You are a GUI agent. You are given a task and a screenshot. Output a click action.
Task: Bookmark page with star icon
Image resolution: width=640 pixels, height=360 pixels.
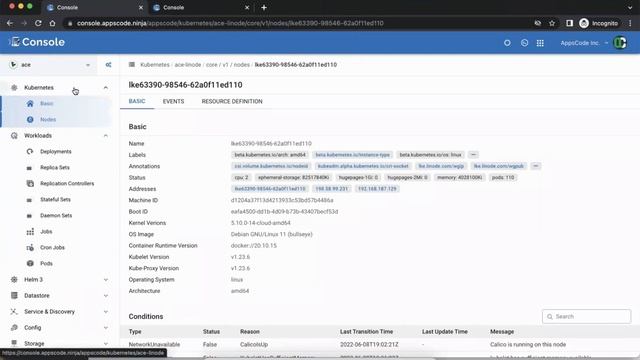552,23
